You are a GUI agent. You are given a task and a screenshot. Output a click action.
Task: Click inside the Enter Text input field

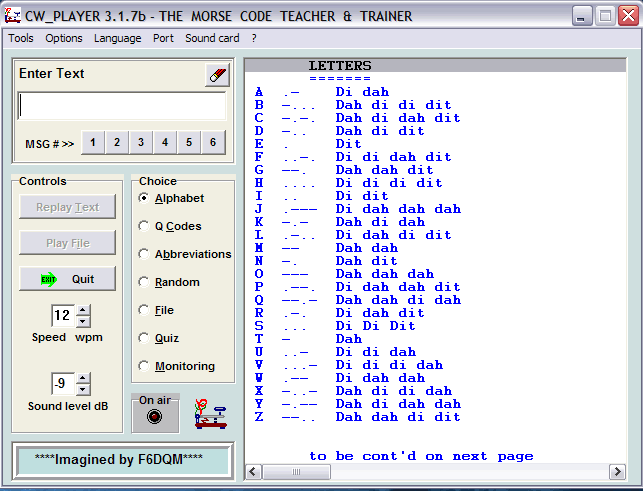tap(122, 106)
